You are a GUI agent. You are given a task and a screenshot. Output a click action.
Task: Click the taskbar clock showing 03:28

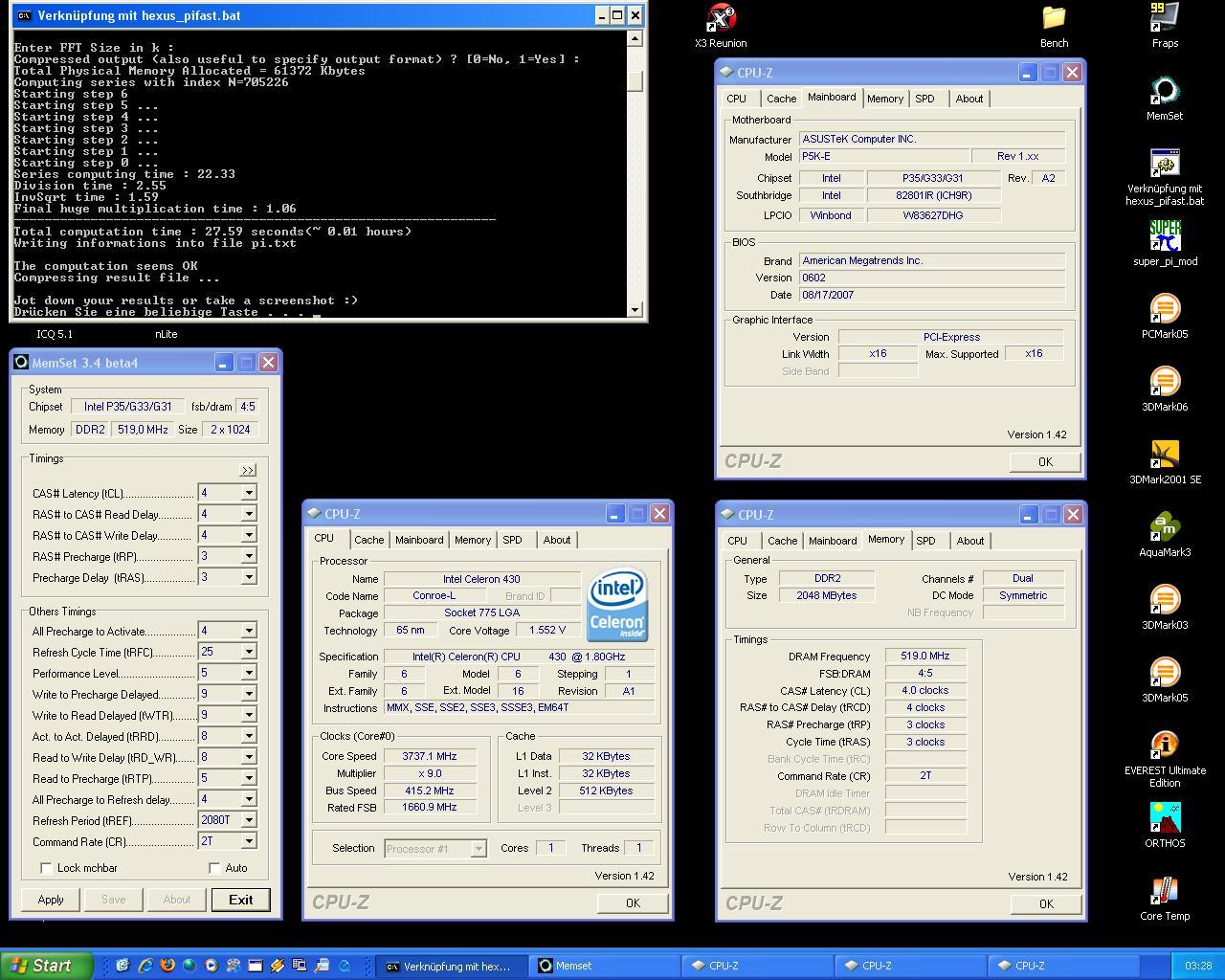(x=1197, y=966)
